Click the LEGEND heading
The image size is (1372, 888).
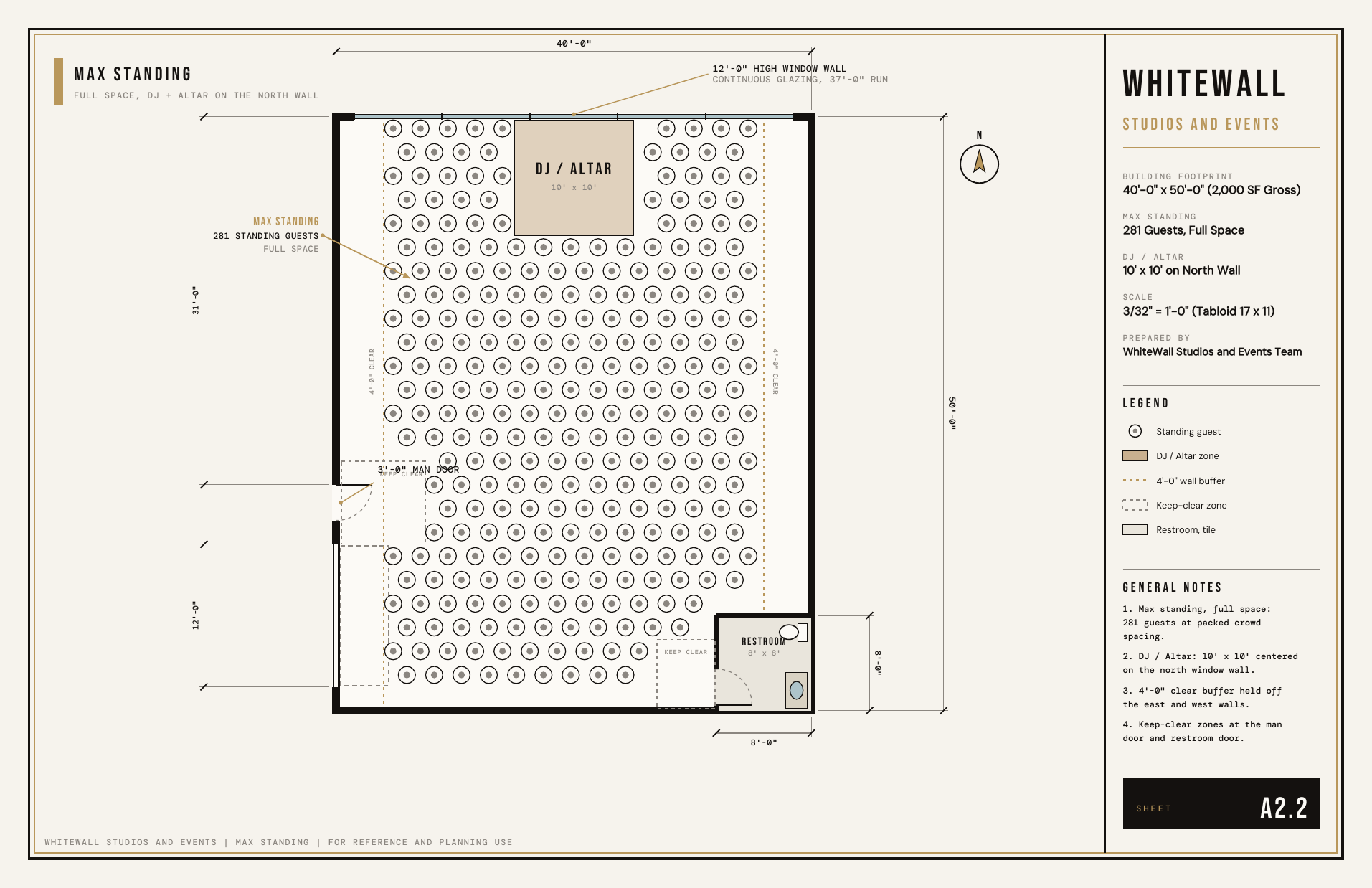coord(1145,403)
